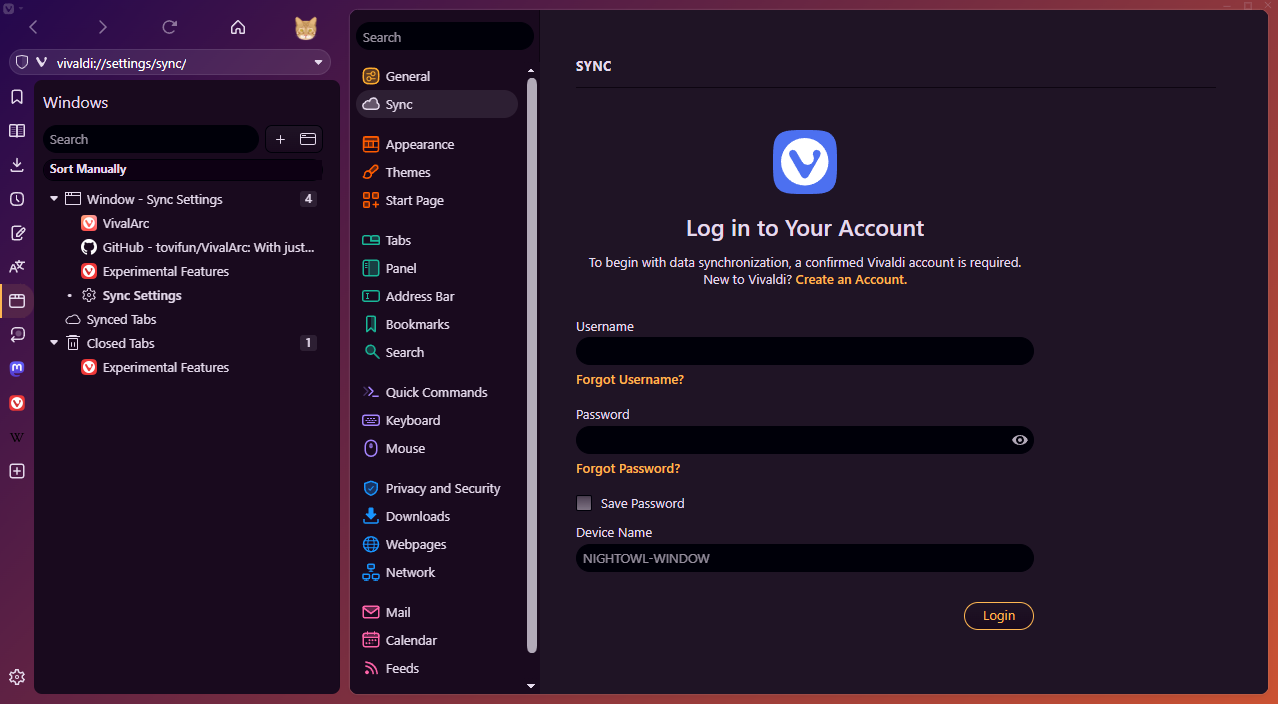Click the Login button
The width and height of the screenshot is (1278, 704).
tap(998, 616)
